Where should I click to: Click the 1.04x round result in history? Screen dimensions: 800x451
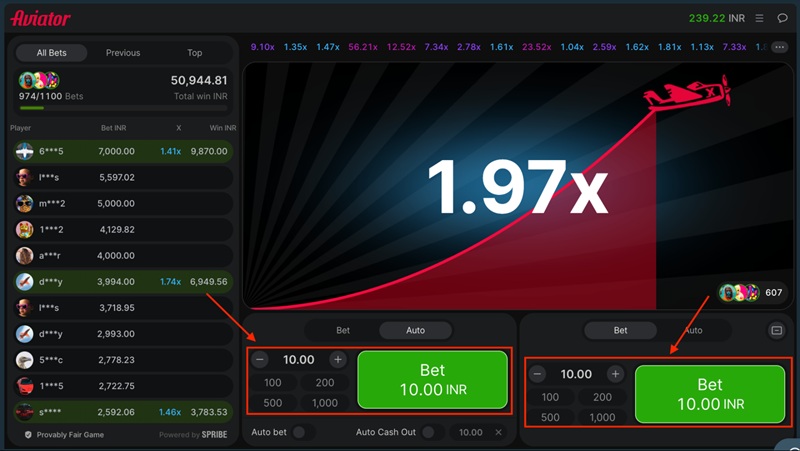572,47
